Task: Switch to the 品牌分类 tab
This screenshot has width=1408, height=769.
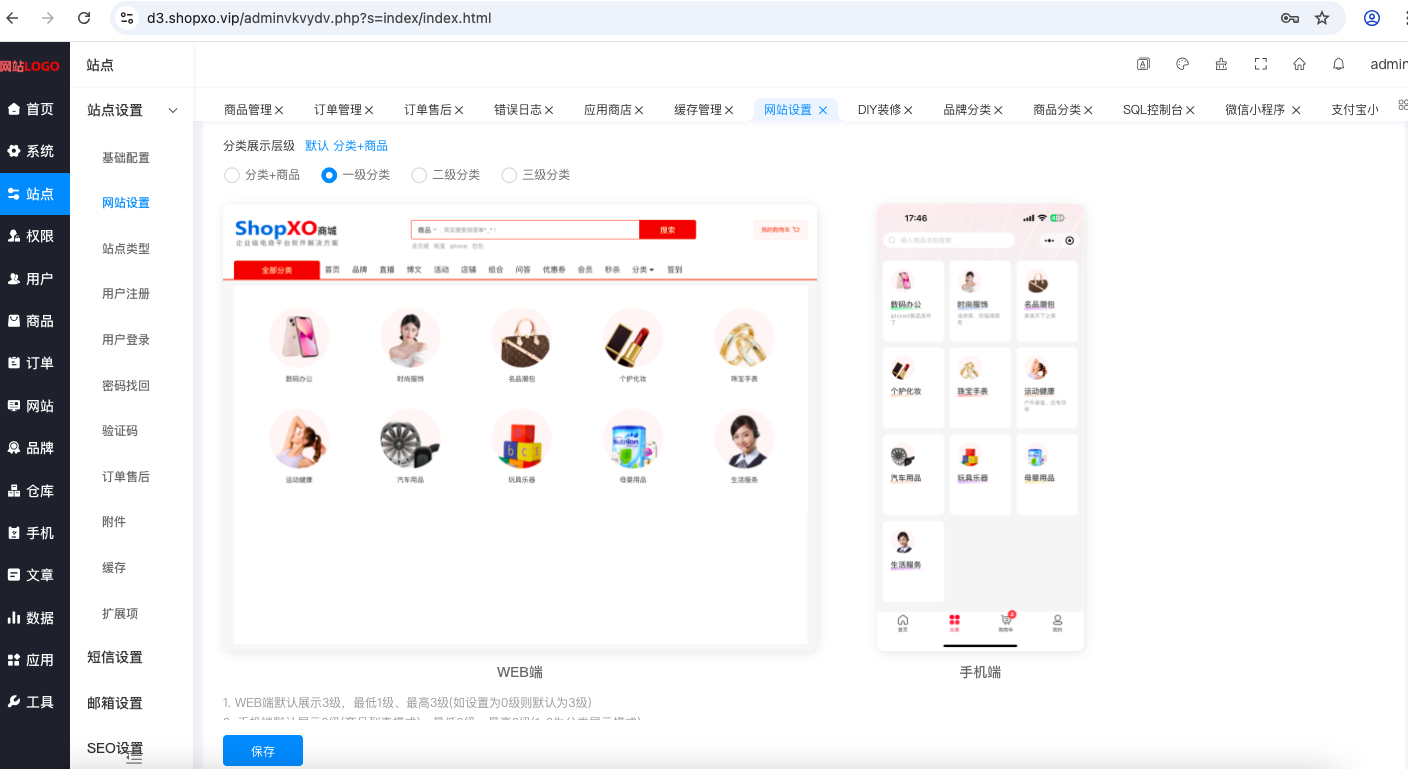Action: click(x=967, y=110)
